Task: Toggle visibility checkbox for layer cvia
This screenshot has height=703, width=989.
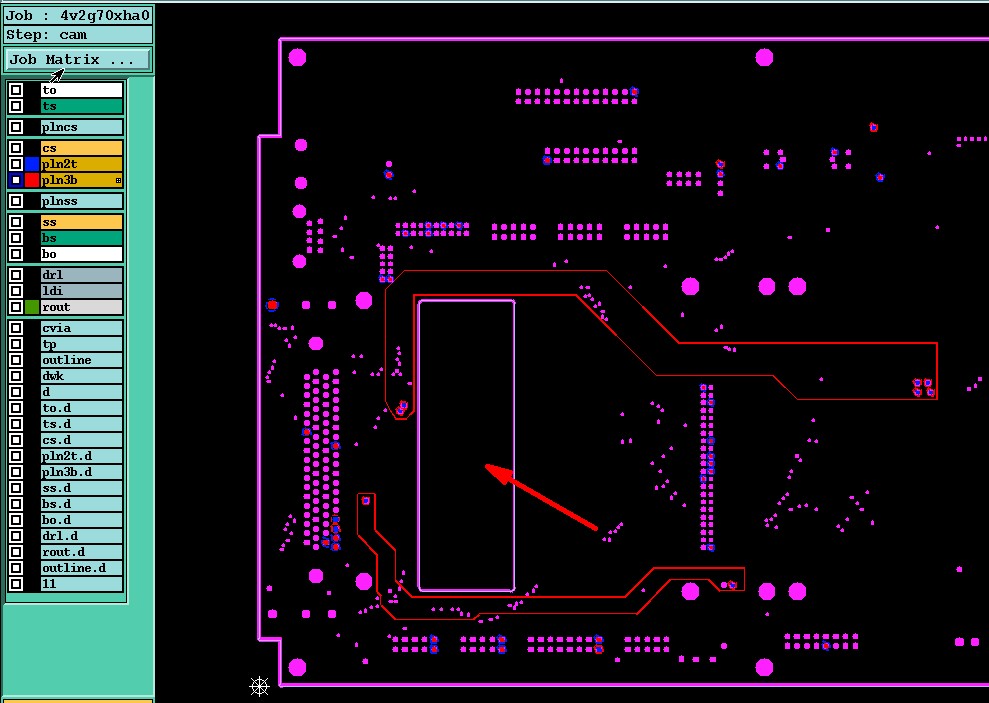Action: (x=16, y=328)
